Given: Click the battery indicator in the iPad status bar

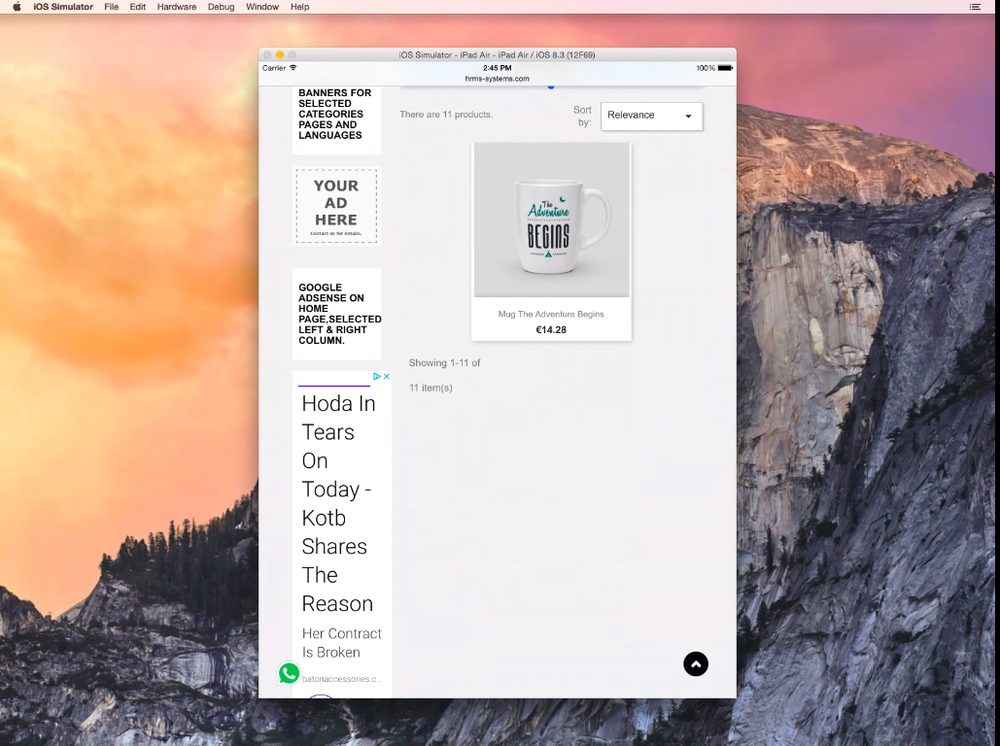Looking at the screenshot, I should 725,68.
